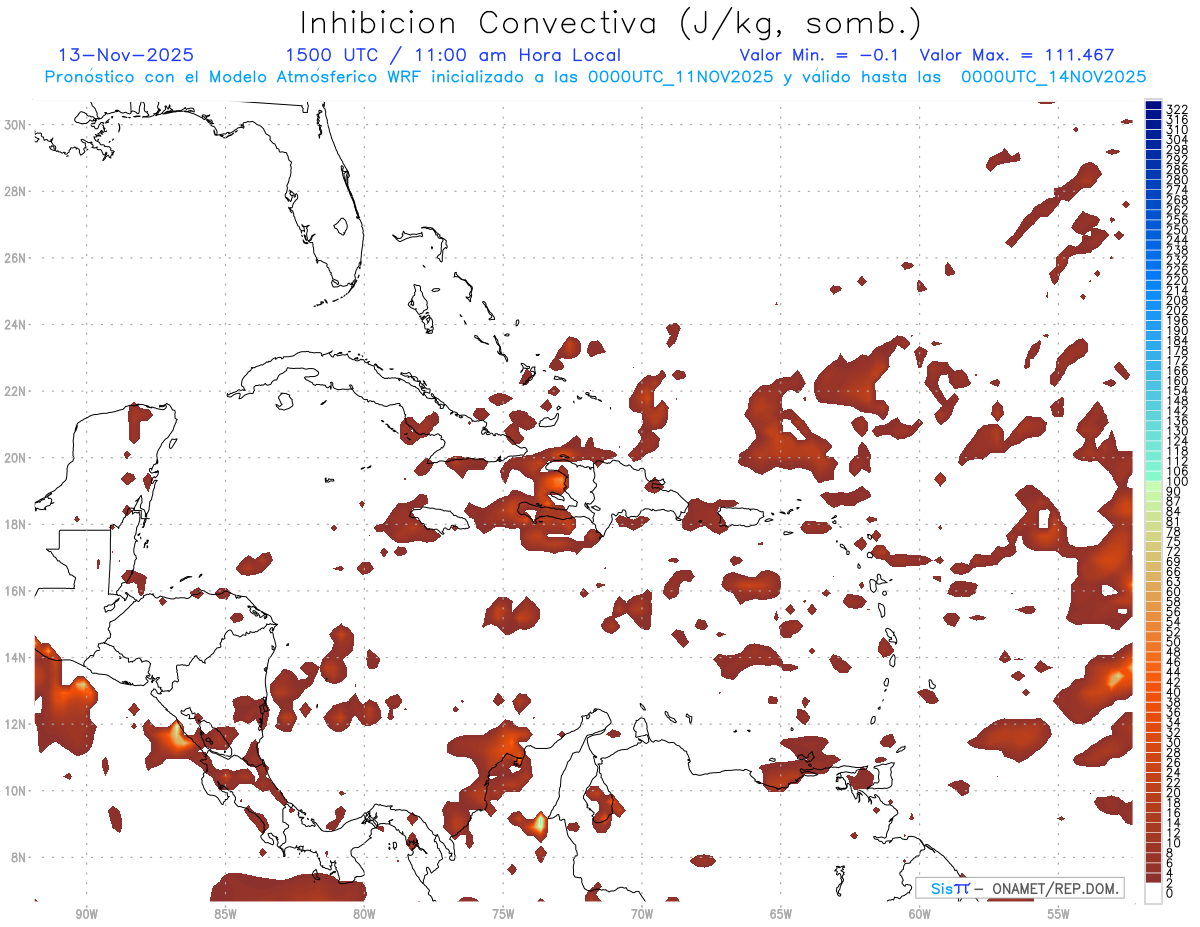The width and height of the screenshot is (1200, 927).
Task: Click the '60W' longitude label
Action: 920,913
